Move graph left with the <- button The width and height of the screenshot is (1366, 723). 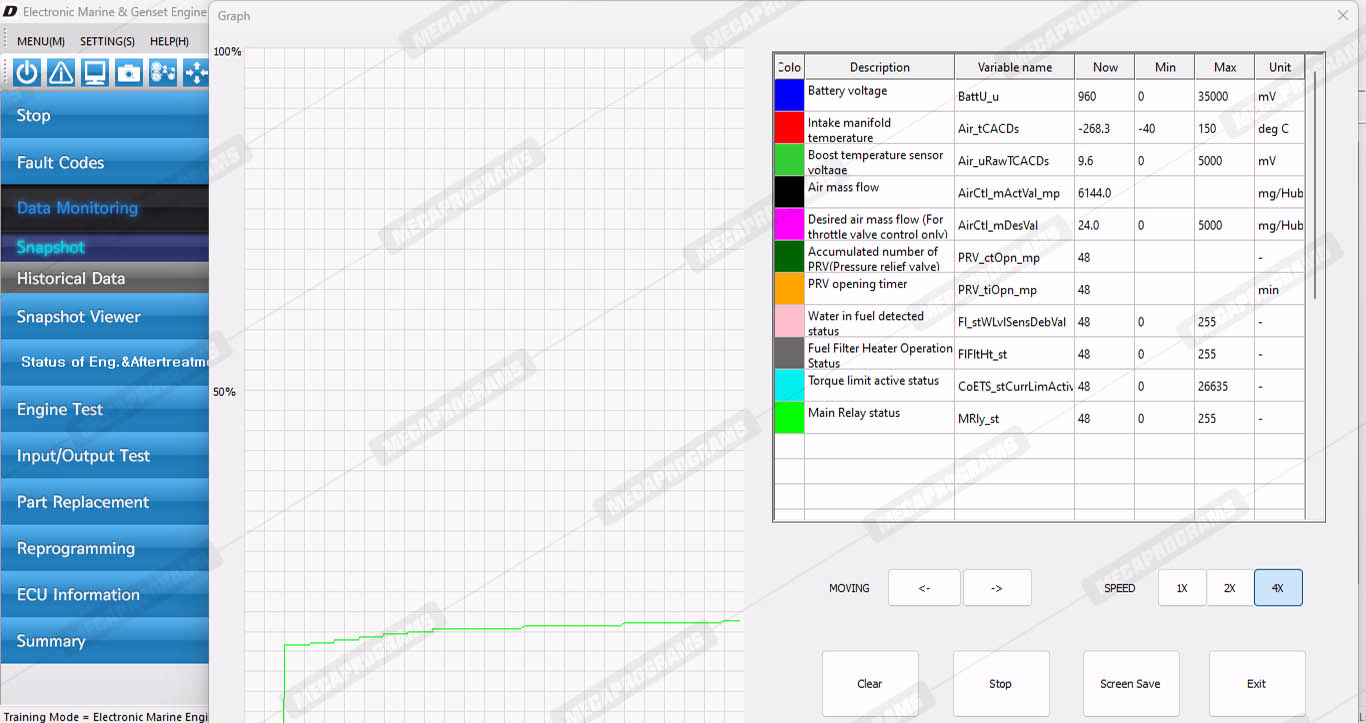tap(924, 588)
